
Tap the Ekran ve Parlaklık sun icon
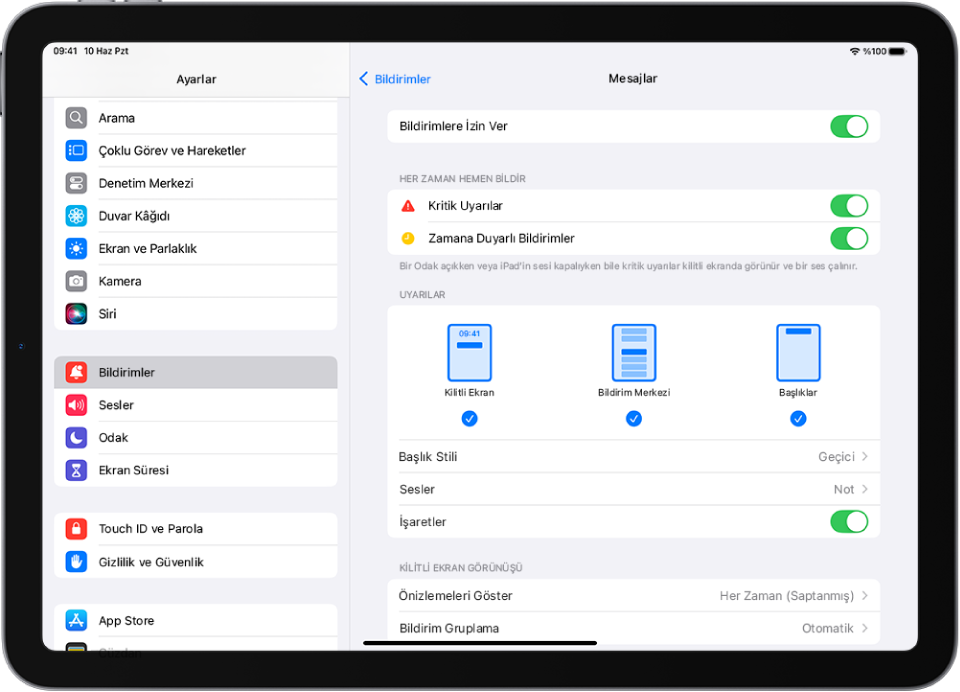click(76, 248)
